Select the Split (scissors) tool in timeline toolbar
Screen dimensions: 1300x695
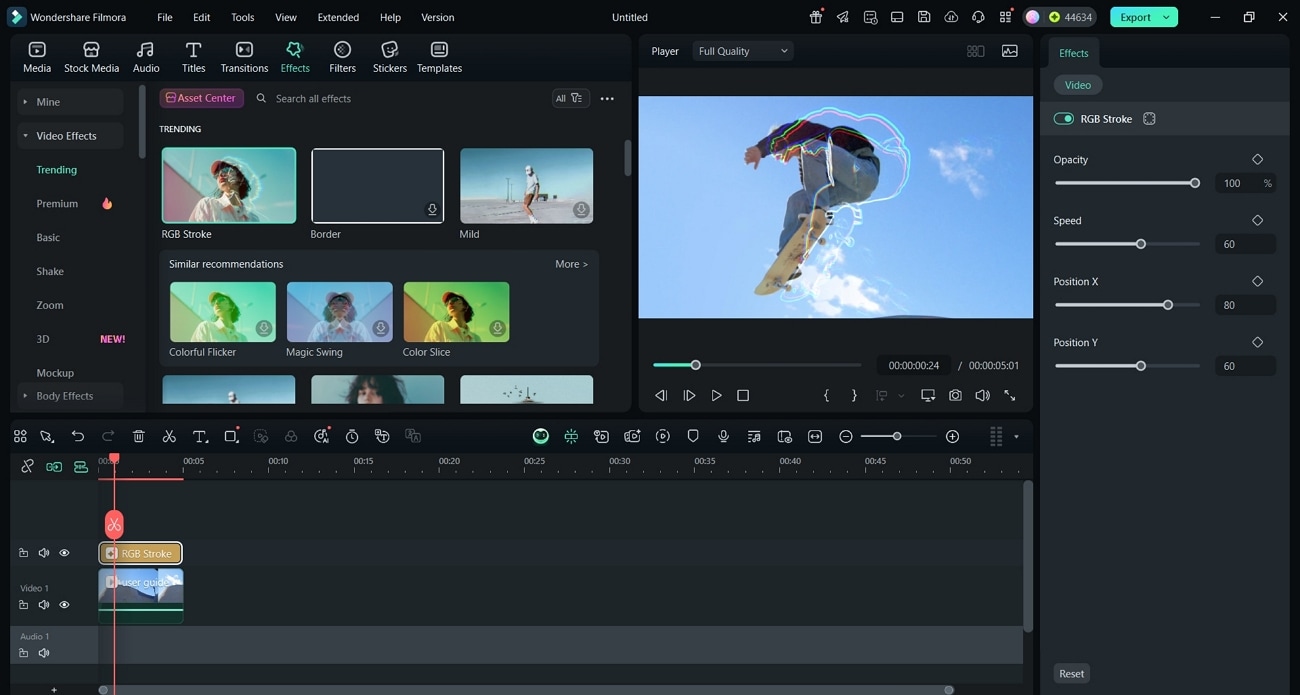pos(169,436)
